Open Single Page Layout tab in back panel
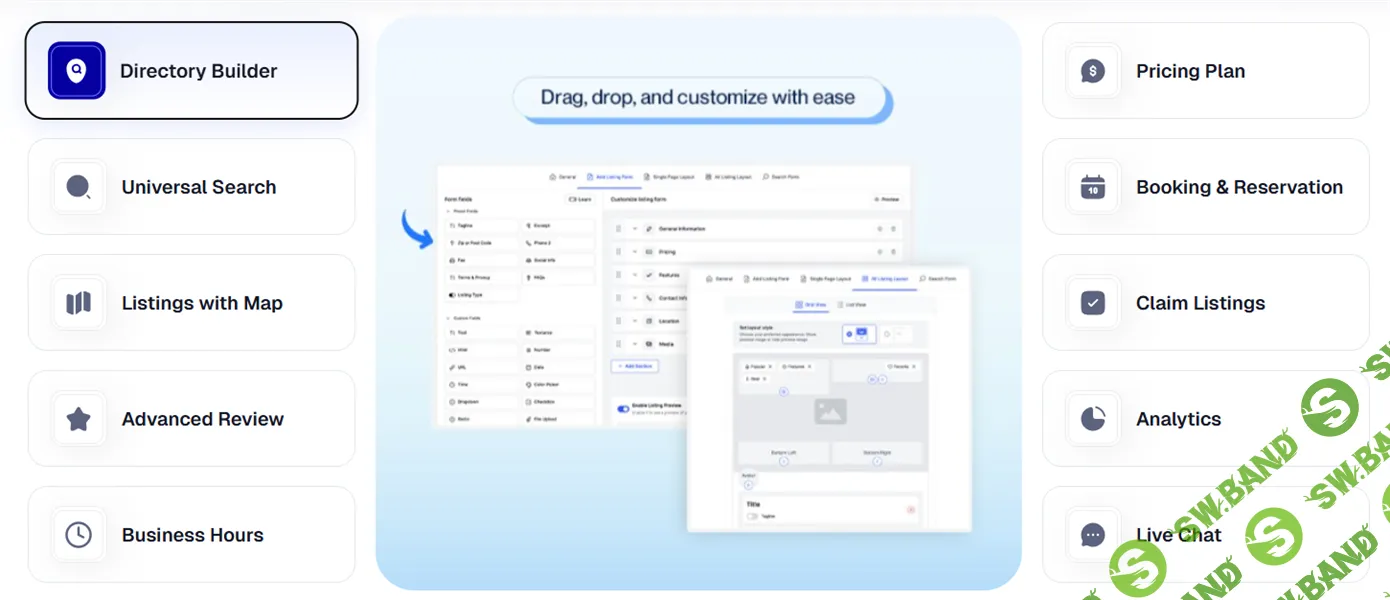The height and width of the screenshot is (600, 1390). 669,177
